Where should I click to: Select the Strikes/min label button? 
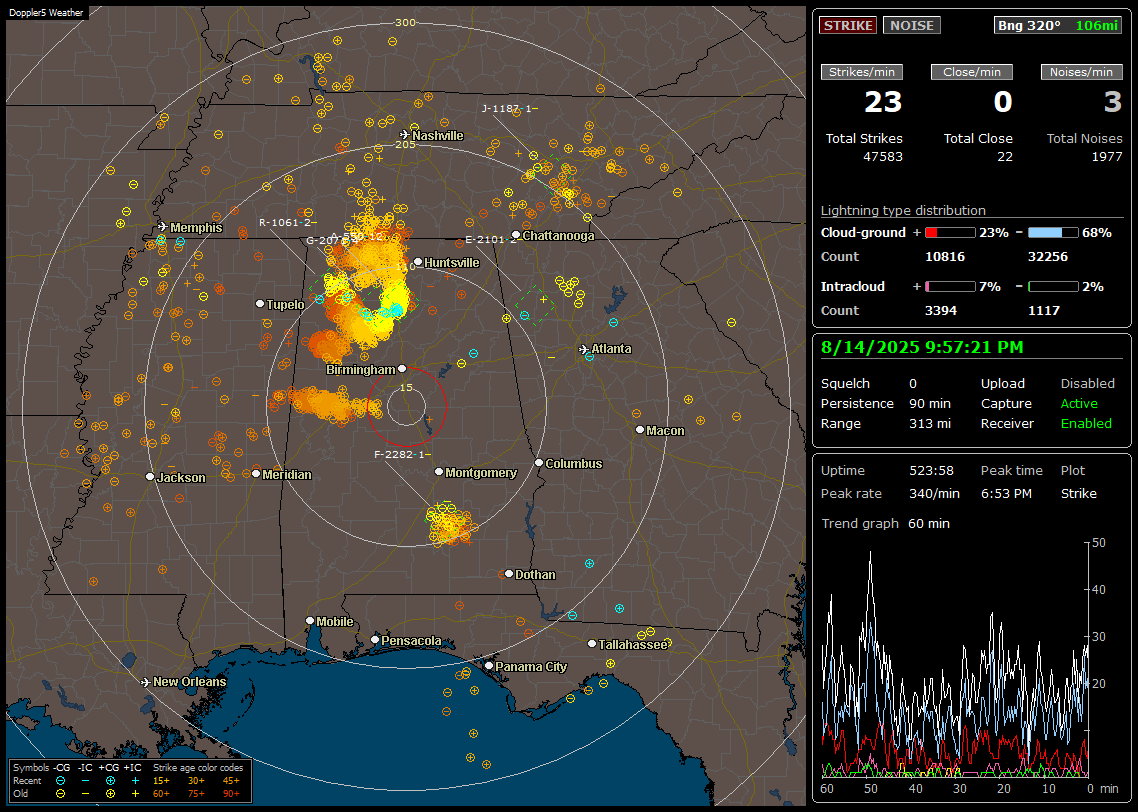(x=861, y=72)
